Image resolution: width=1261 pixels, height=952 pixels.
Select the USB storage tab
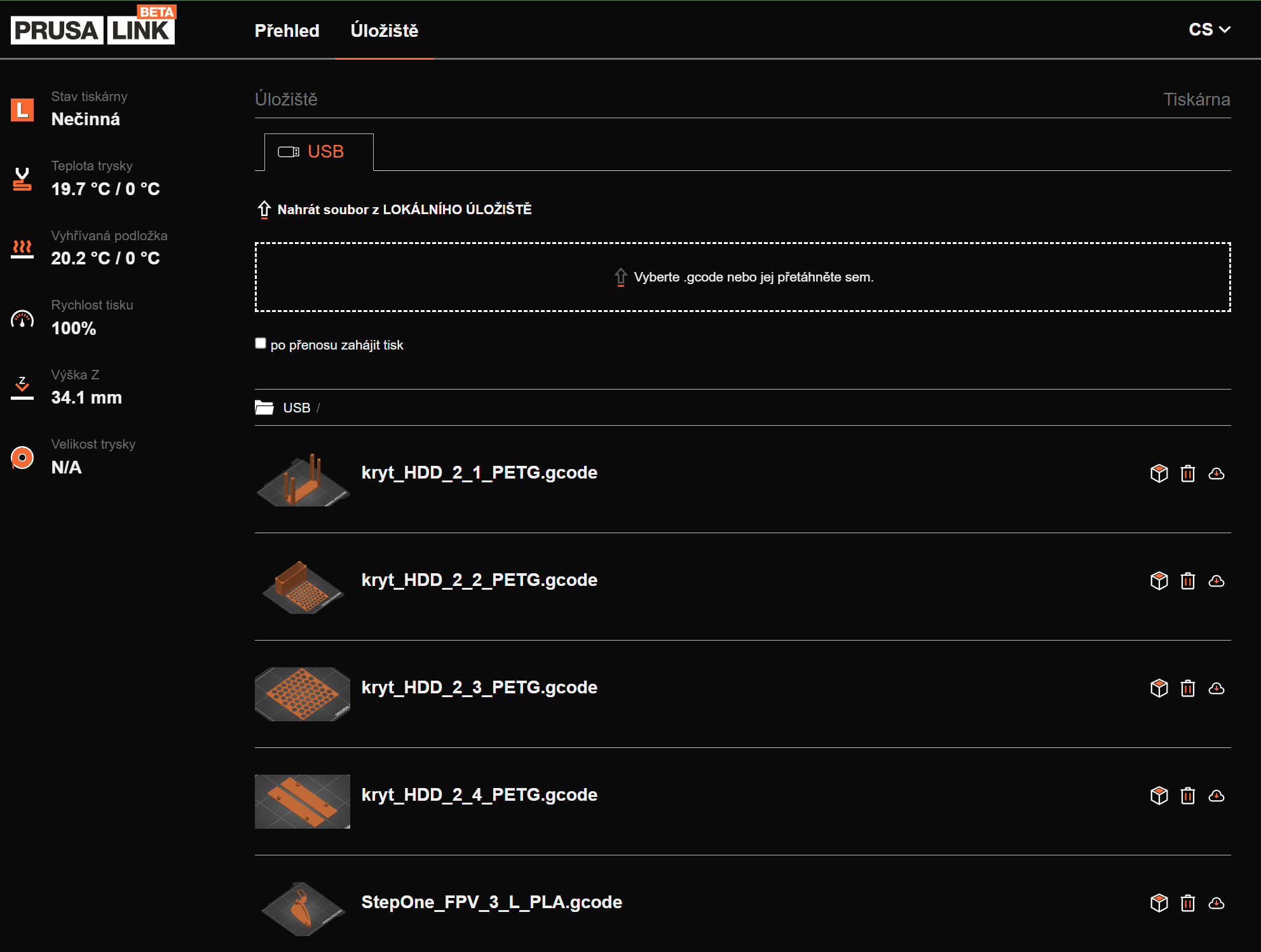click(x=318, y=152)
